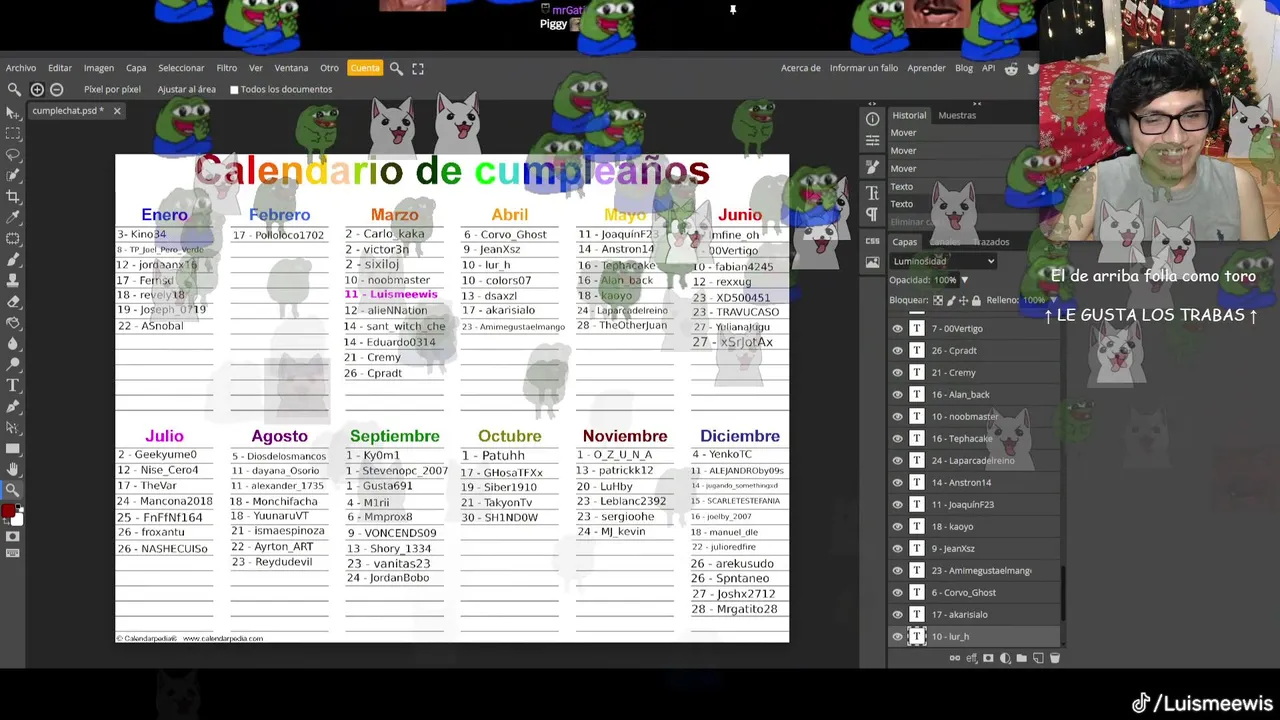The image size is (1280, 720).
Task: Open the Archivo menu
Action: tap(21, 68)
